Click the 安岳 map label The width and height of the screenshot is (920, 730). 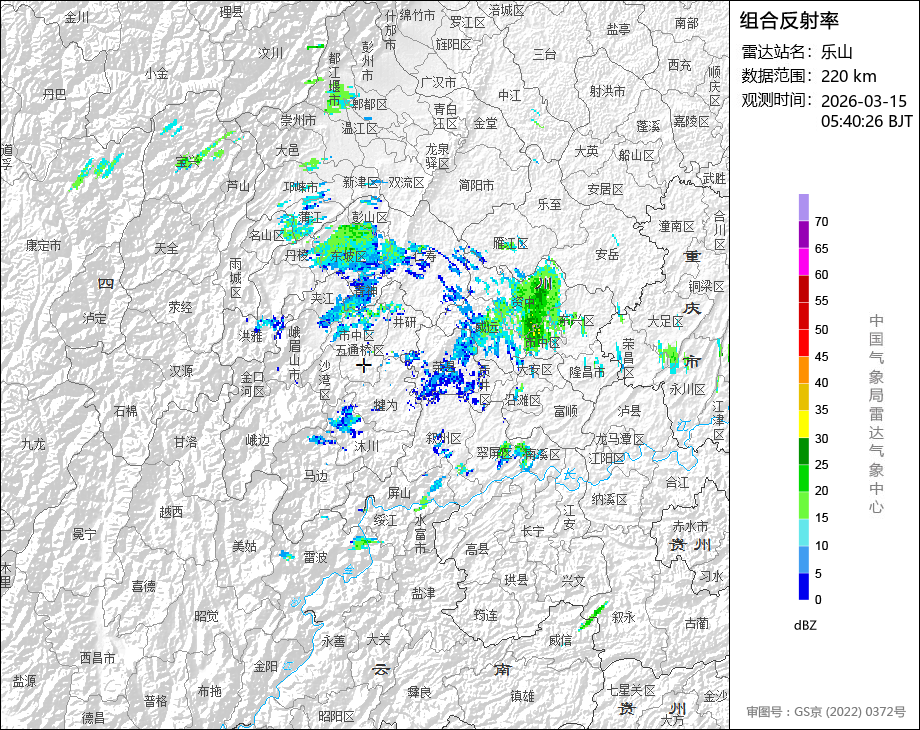607,254
